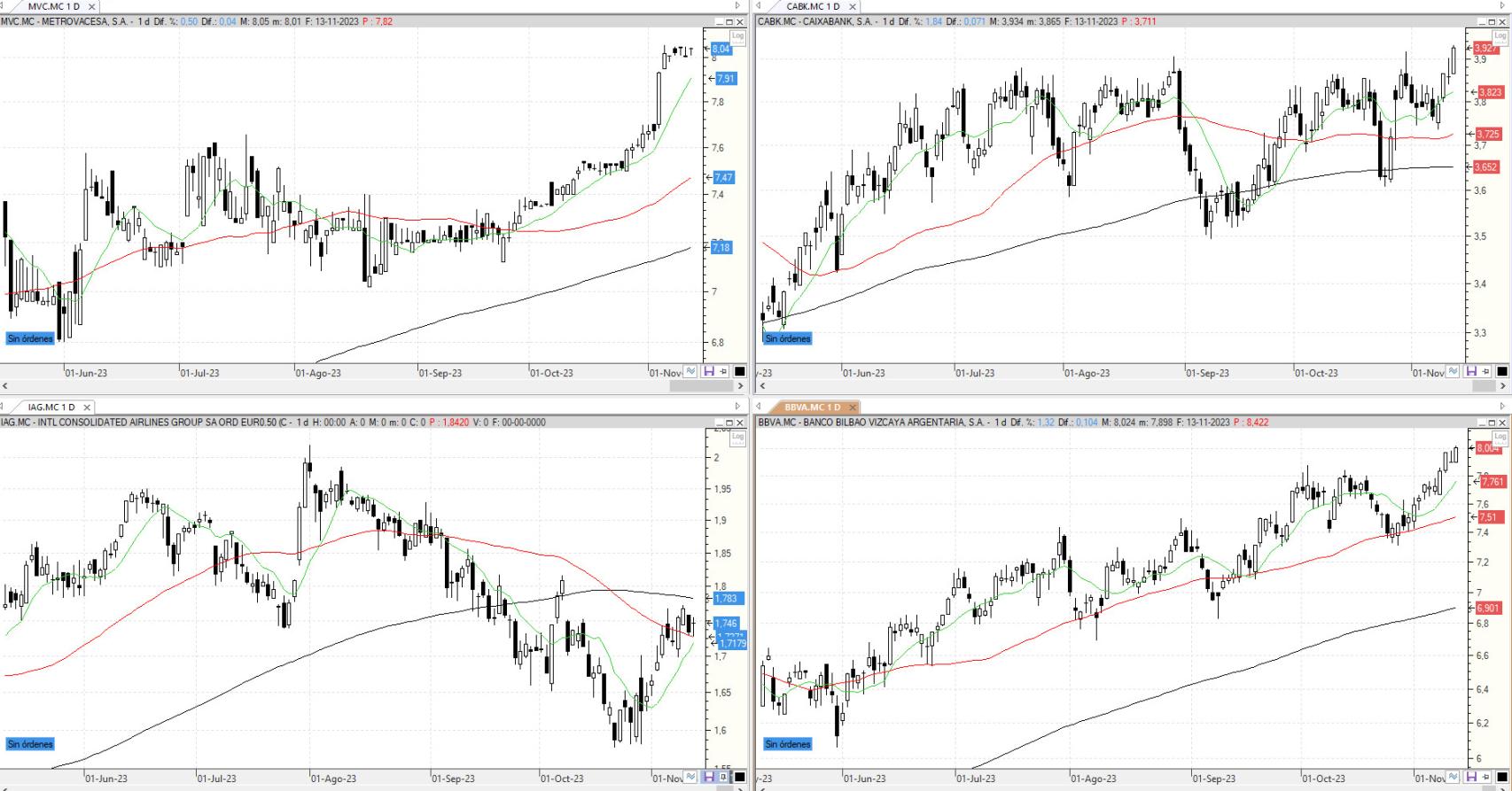
Task: Click tab strip right arrow above CABK.MC chart
Action: coord(1502,5)
